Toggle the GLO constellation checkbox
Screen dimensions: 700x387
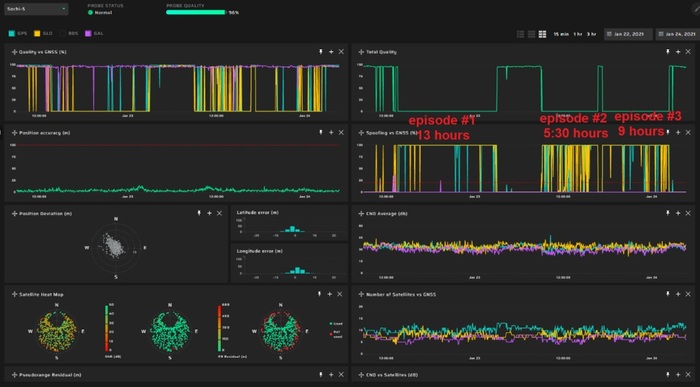click(x=38, y=33)
